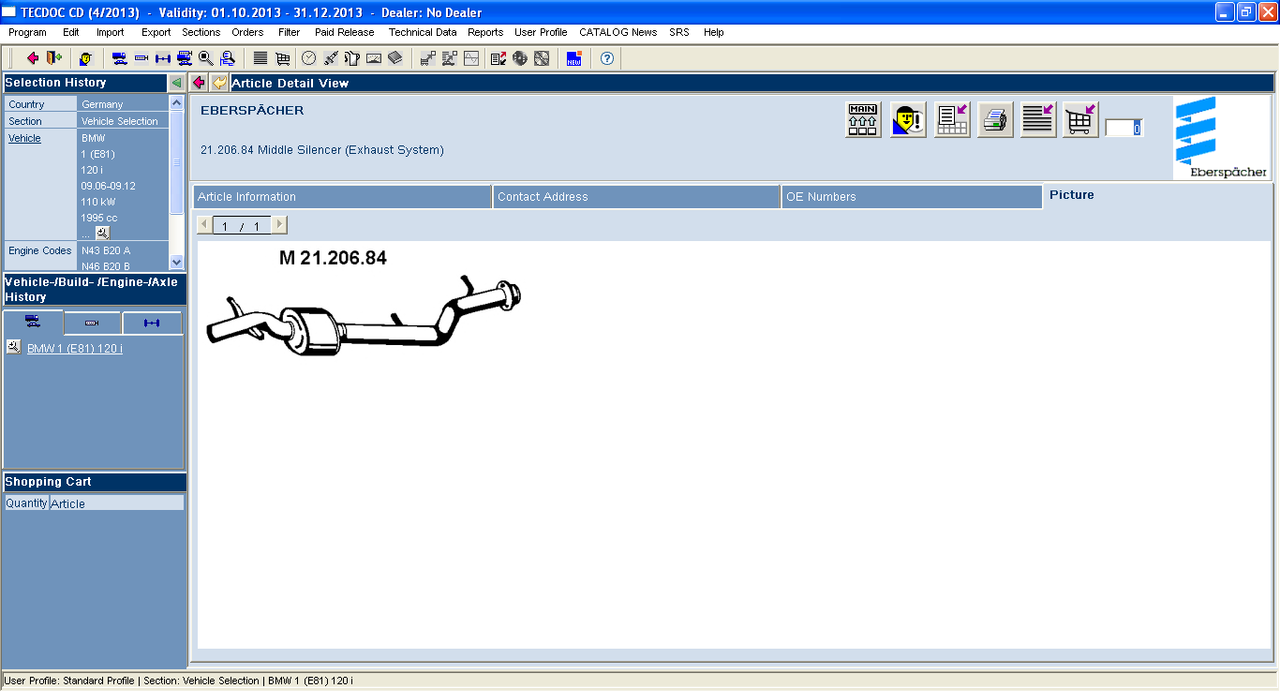
Task: Select the passenger car search toolbar icon
Action: 119,58
